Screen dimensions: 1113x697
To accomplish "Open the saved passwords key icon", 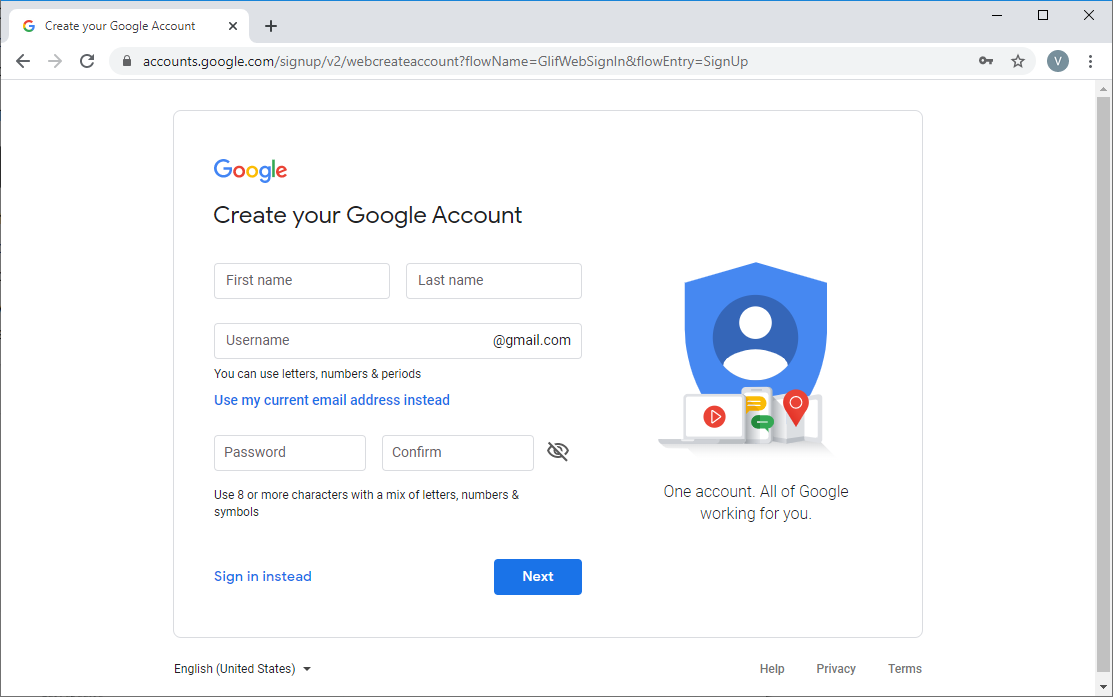I will pyautogui.click(x=985, y=61).
